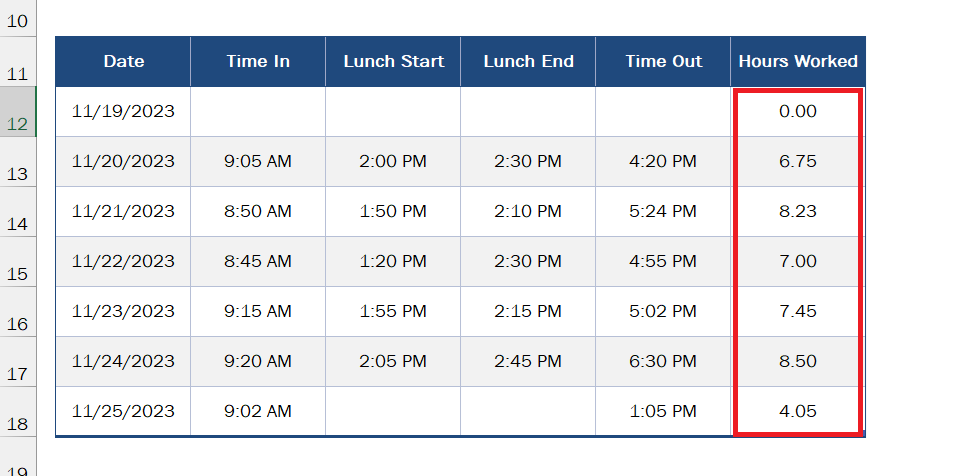The image size is (958, 476).
Task: Select the 11/23/2023 date cell
Action: (123, 312)
